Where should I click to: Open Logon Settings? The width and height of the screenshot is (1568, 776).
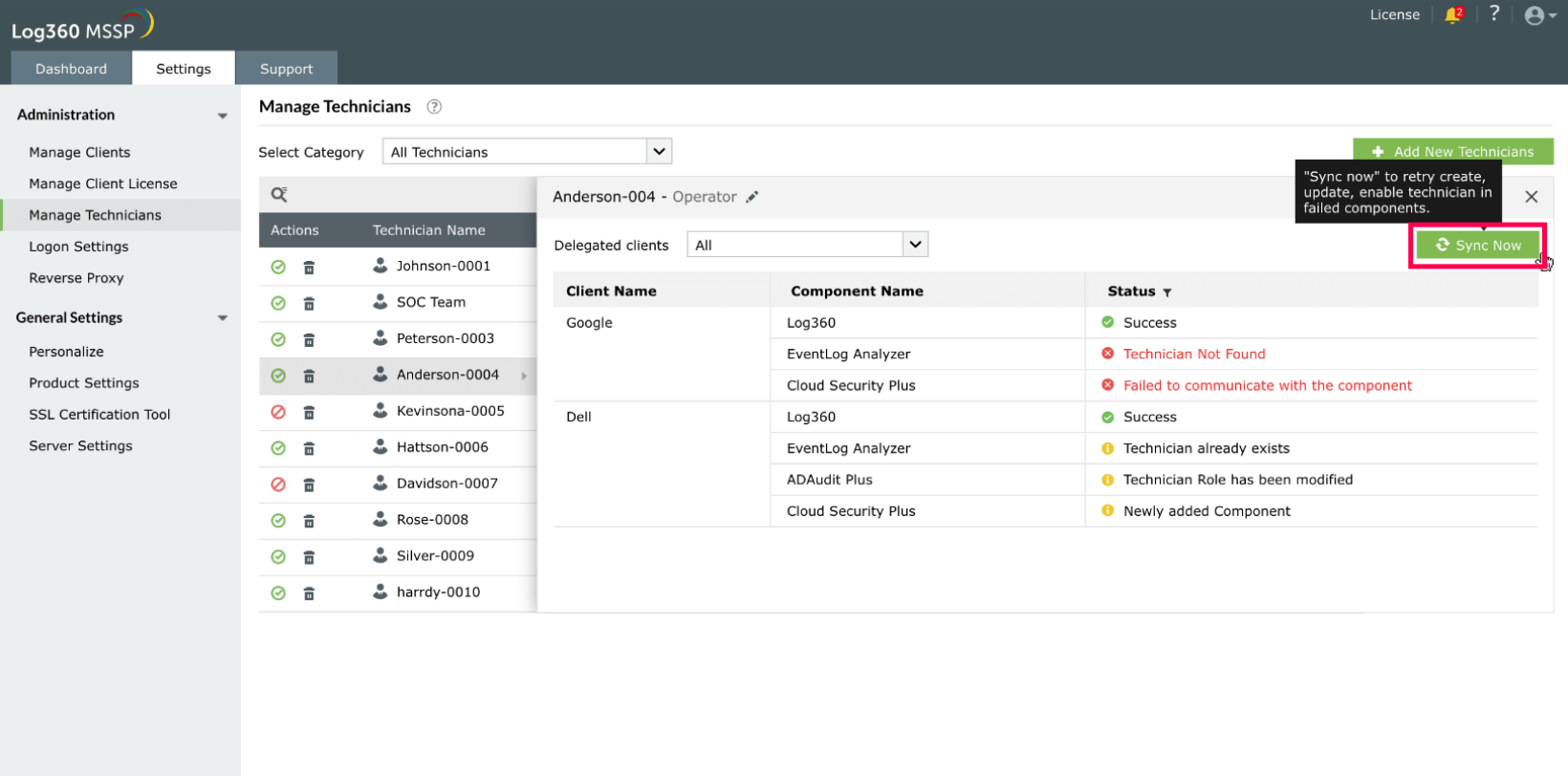pos(78,248)
